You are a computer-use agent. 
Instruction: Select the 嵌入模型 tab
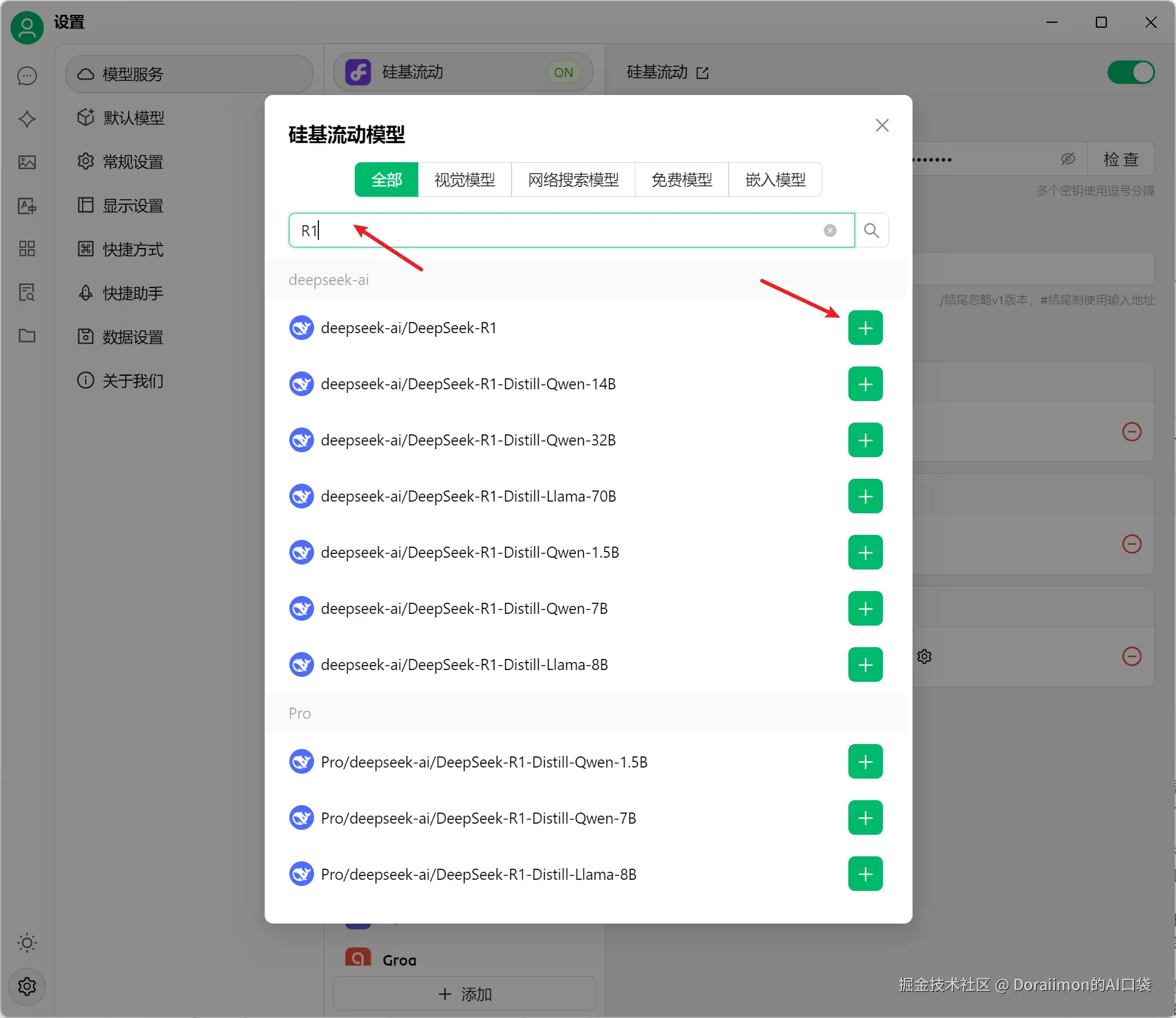[x=776, y=180]
